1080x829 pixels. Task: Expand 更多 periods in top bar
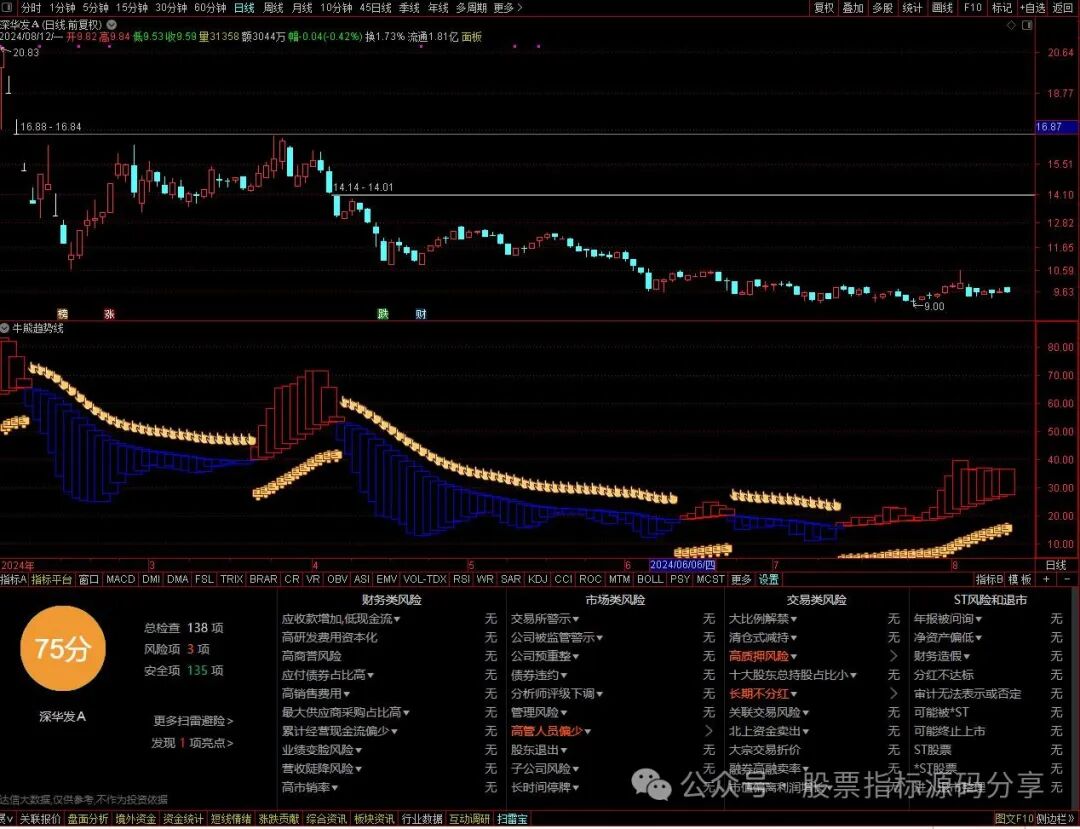coord(508,8)
